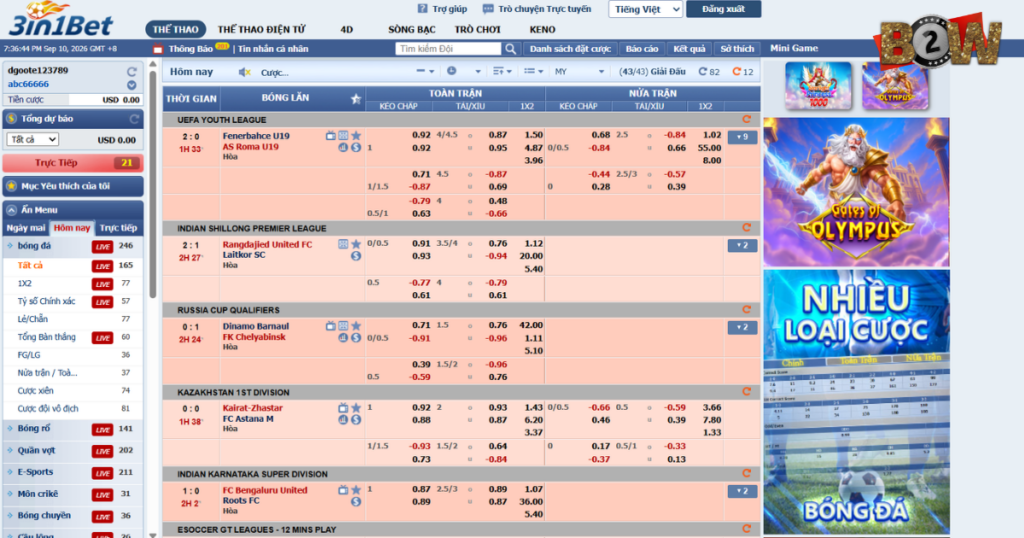The width and height of the screenshot is (1024, 538).
Task: Open the SÒNG BẠC tab
Action: click(411, 29)
